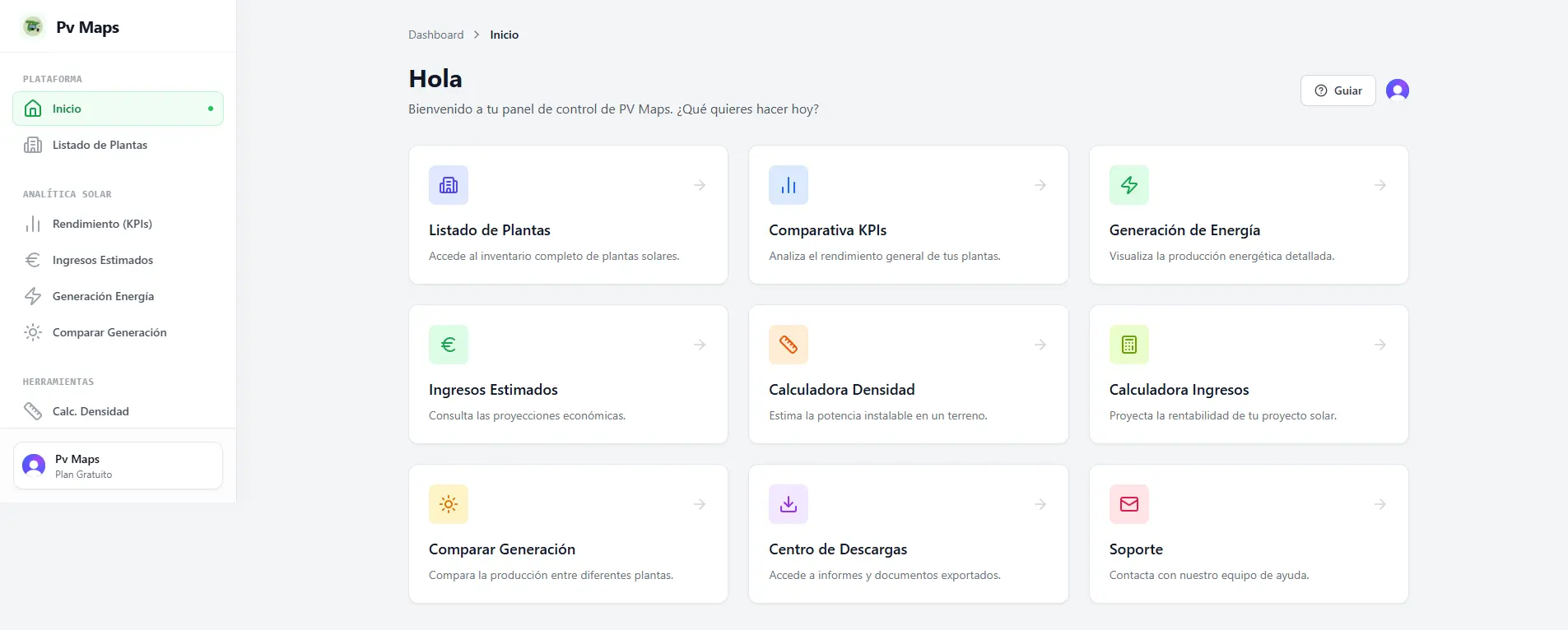The image size is (1568, 630).
Task: Open the Ingresos Estimados card title
Action: point(493,390)
